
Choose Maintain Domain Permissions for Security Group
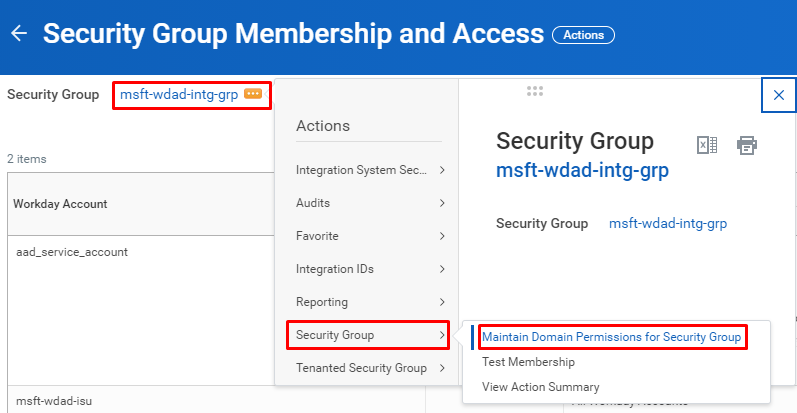[x=611, y=337]
